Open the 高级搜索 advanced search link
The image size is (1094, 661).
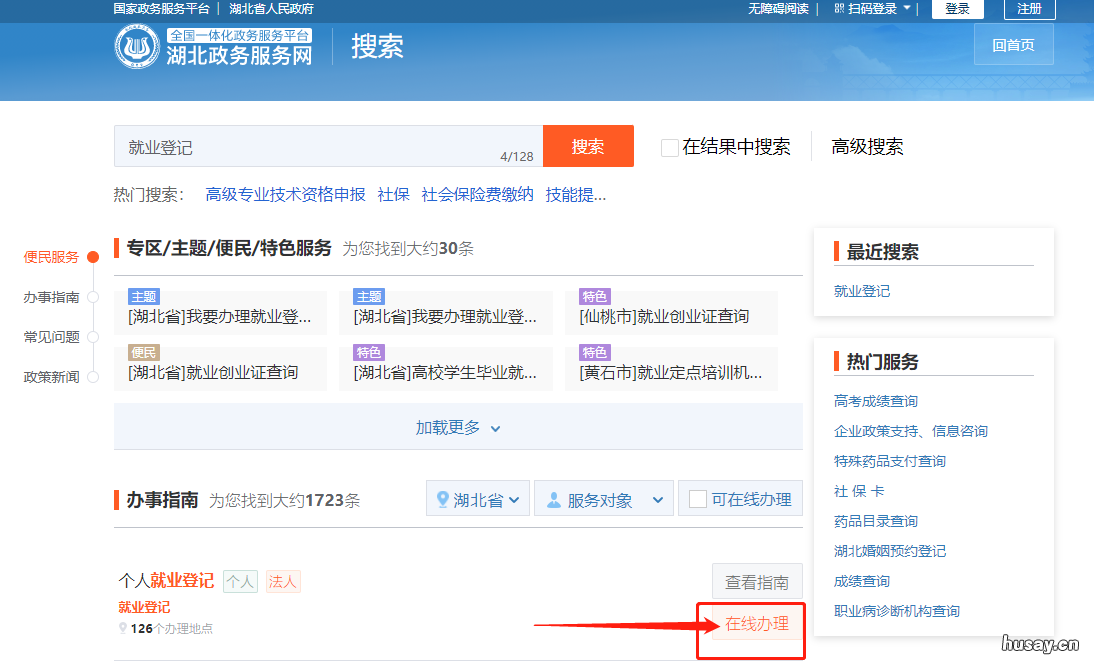click(865, 146)
